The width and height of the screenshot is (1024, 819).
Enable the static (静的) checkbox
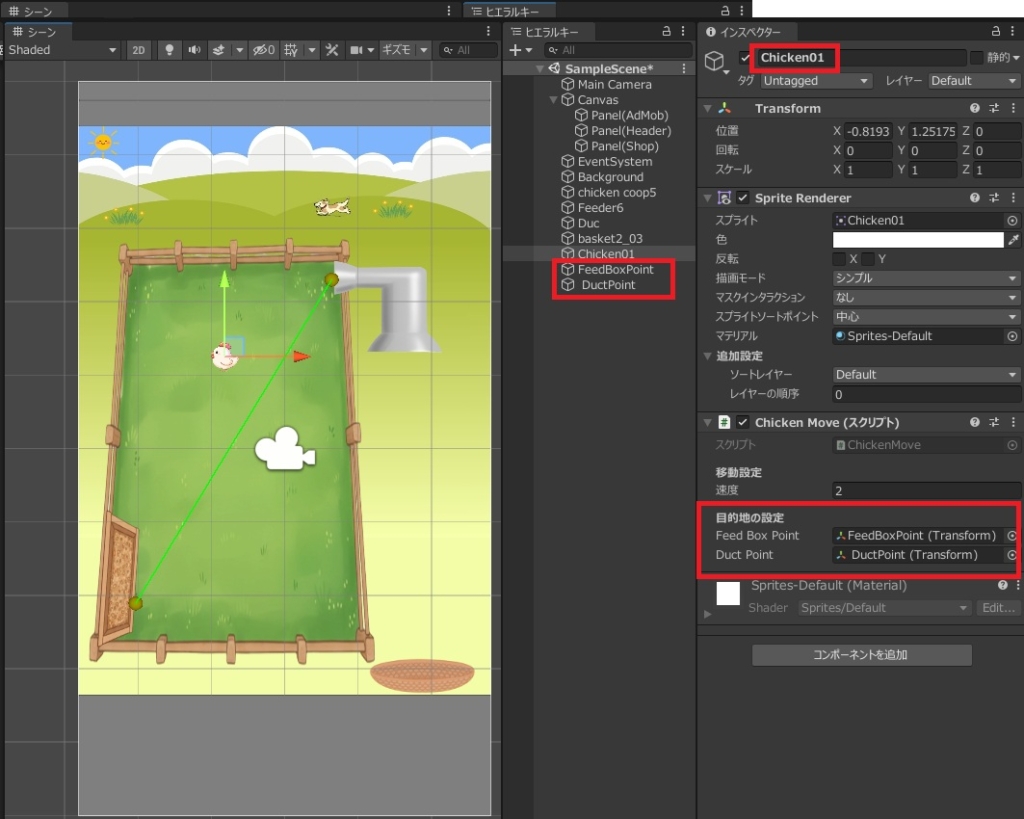tap(977, 58)
